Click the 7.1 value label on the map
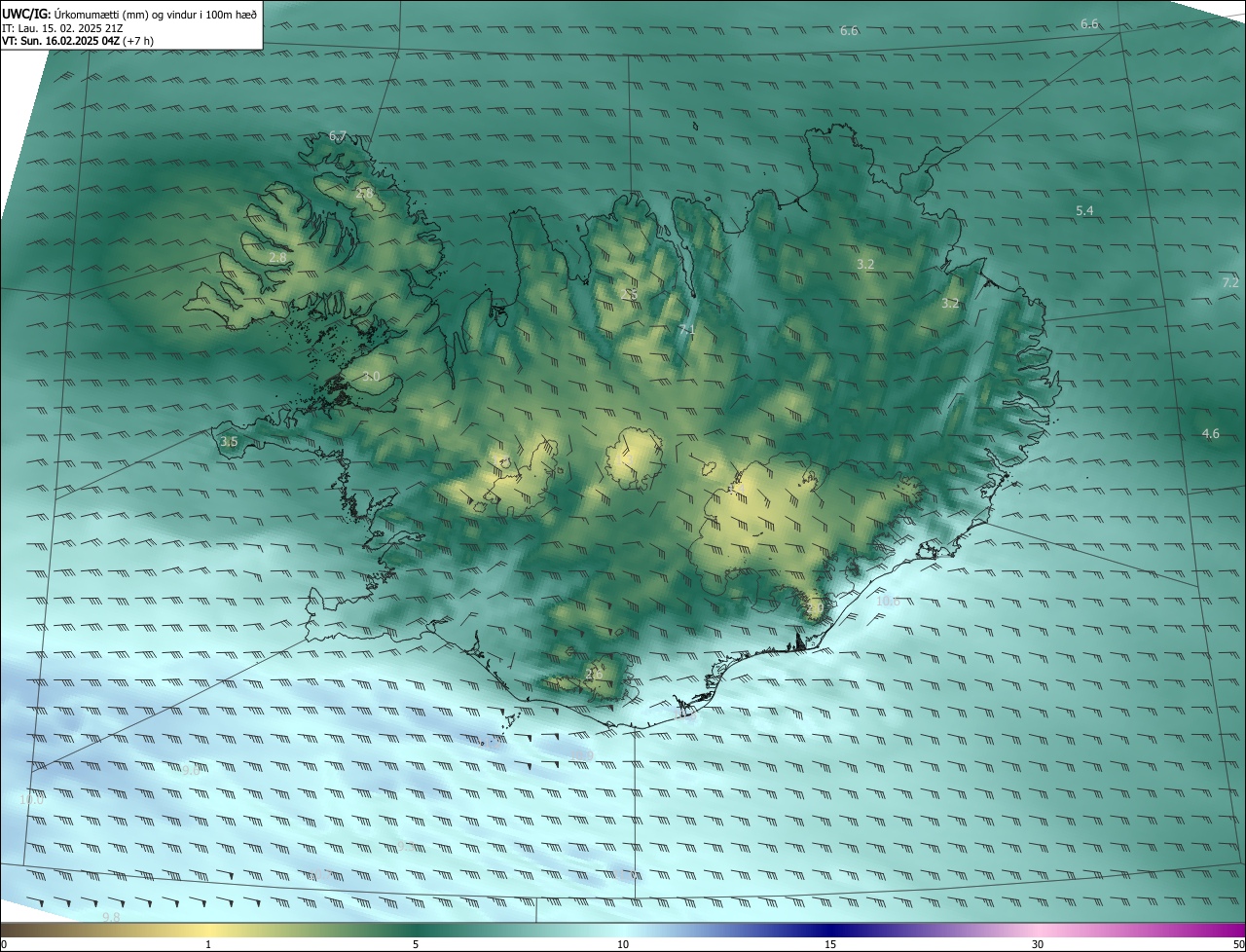This screenshot has width=1246, height=952. coord(687,331)
